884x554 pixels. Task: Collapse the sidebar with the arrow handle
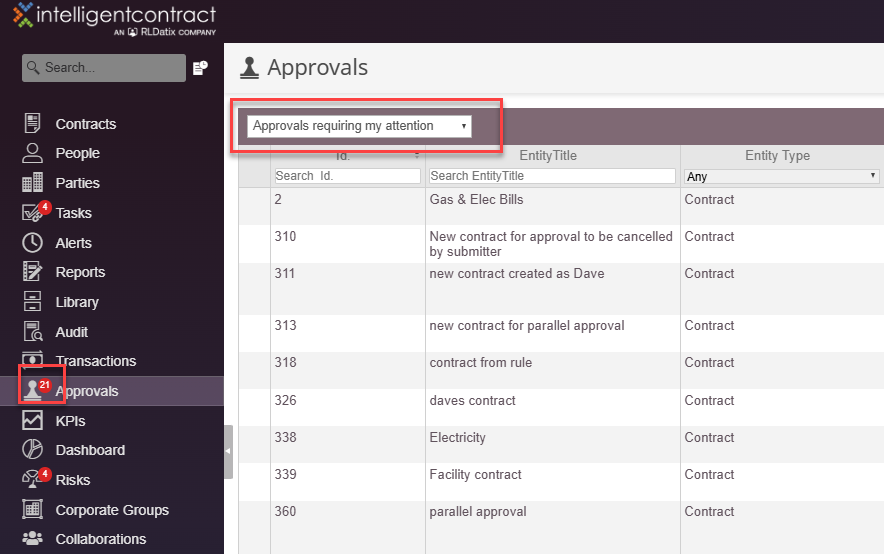pos(228,451)
